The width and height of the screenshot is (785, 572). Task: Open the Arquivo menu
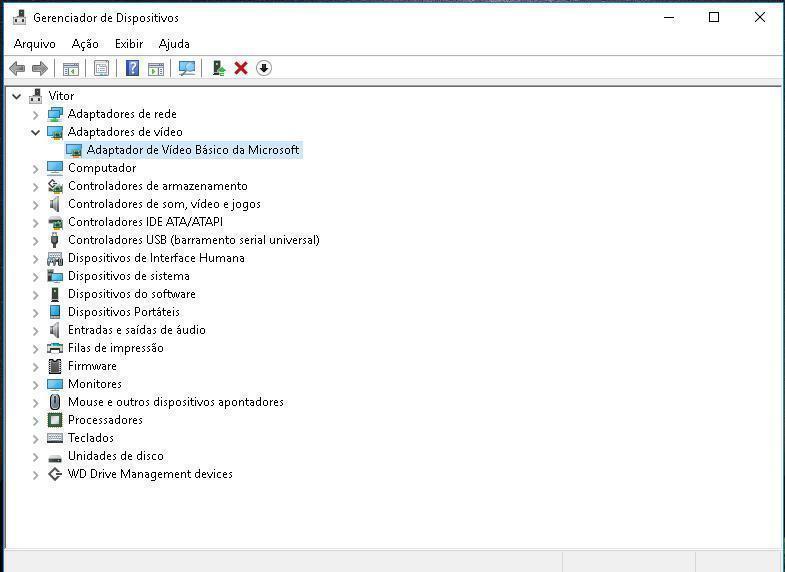pos(35,44)
